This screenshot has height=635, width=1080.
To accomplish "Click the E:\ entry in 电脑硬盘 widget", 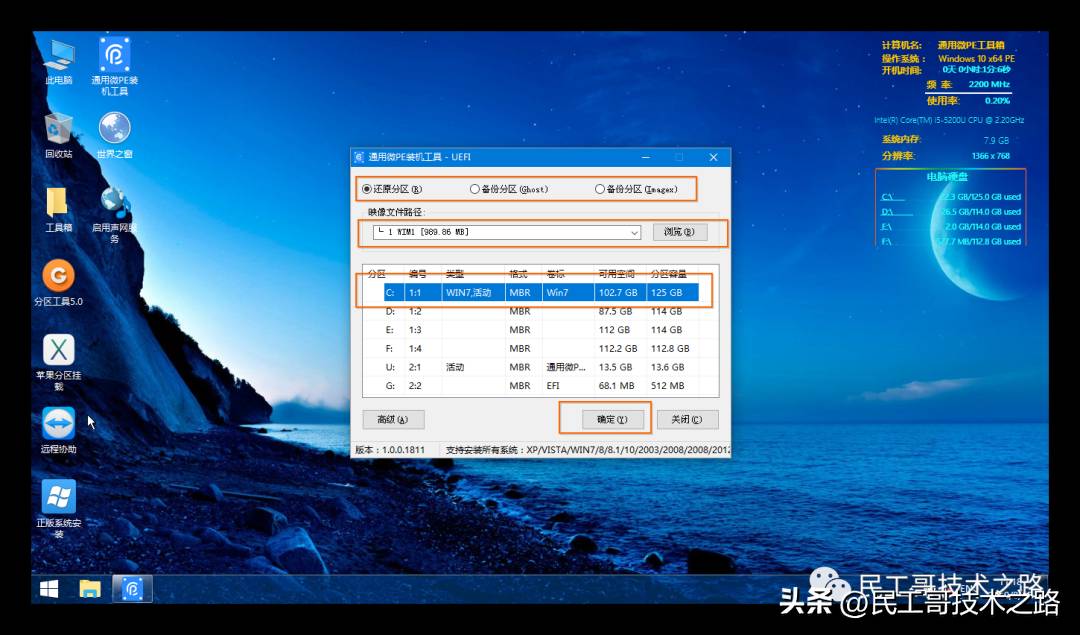I will point(951,227).
